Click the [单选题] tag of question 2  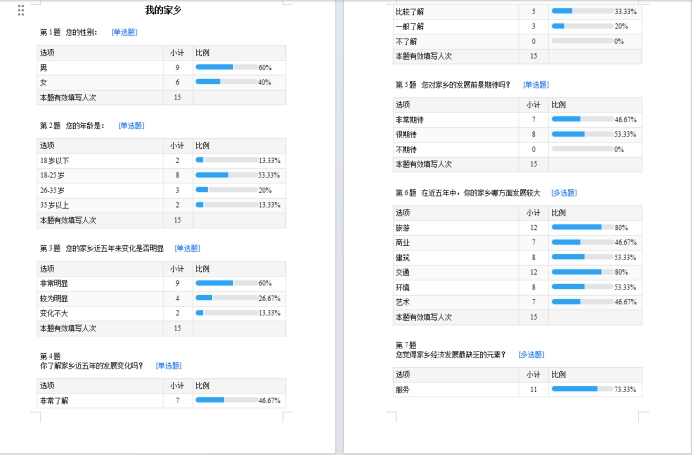132,126
